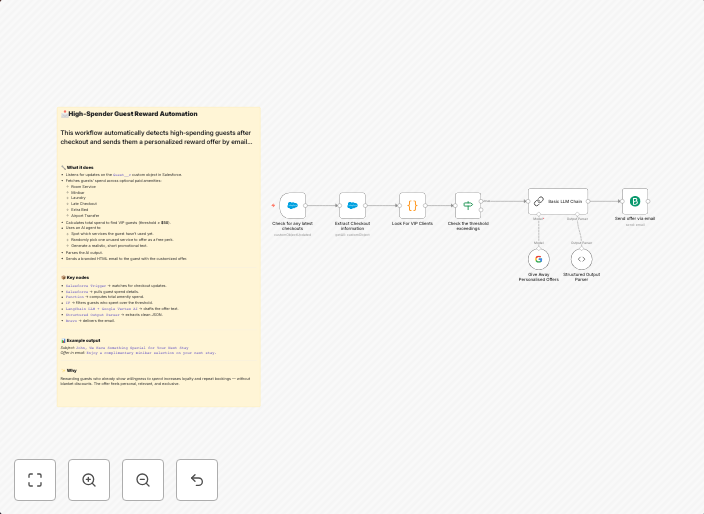Click the 'Airport Transfer' amenity list item

tap(86, 215)
